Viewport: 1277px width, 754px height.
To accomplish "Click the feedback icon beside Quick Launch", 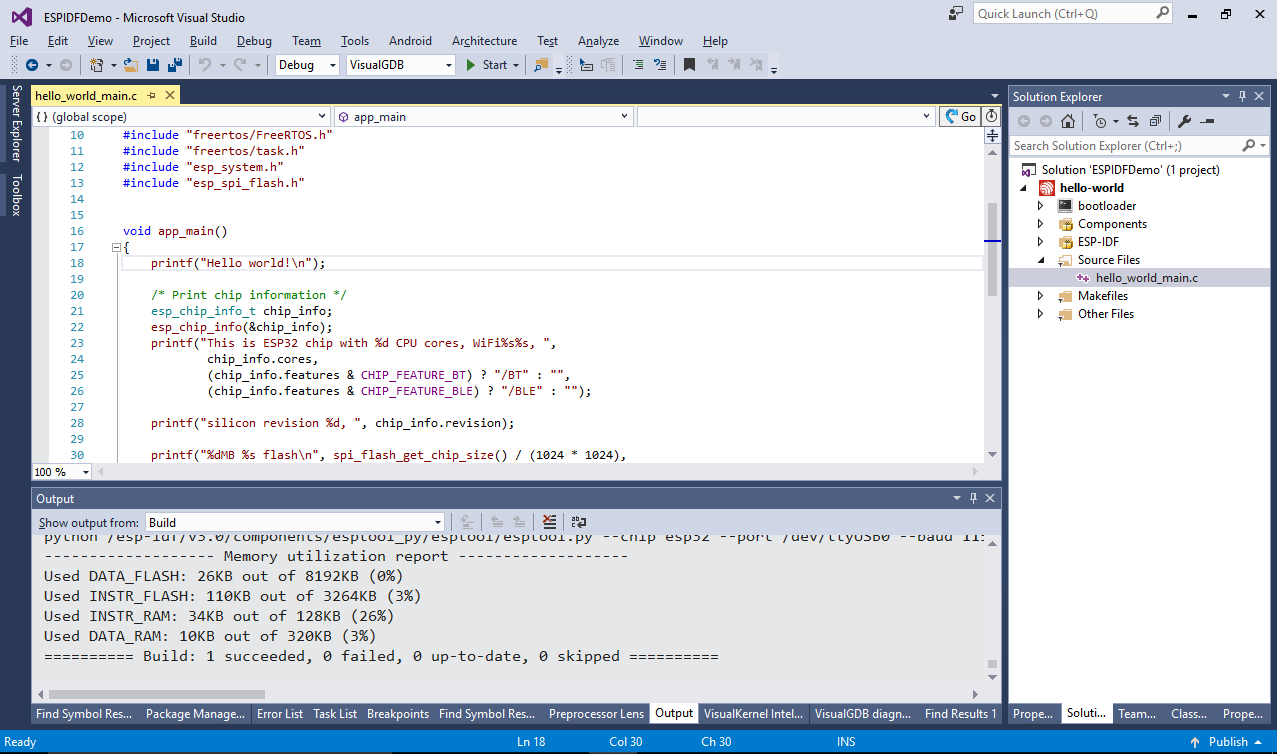I will 958,14.
